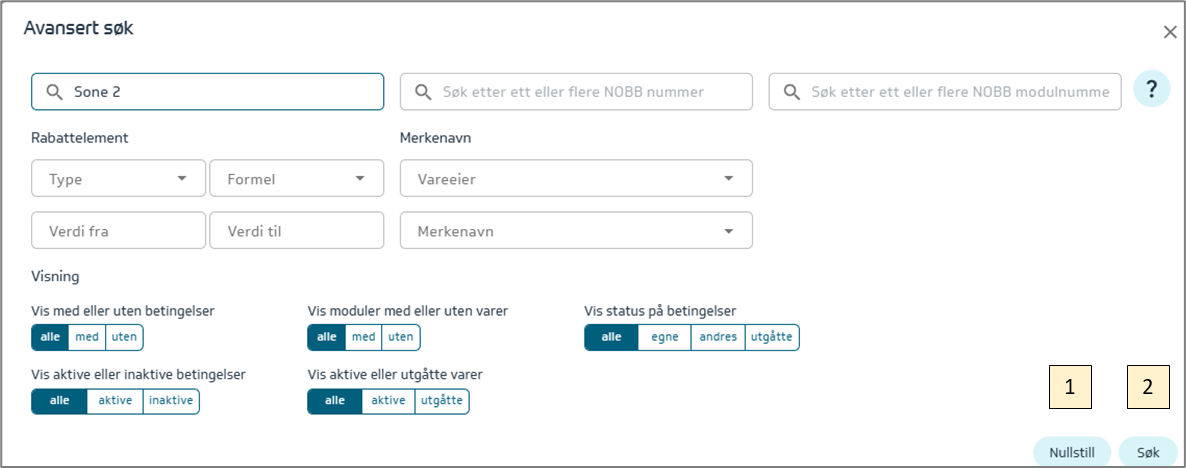Open the Vareeier dropdown

pyautogui.click(x=576, y=179)
